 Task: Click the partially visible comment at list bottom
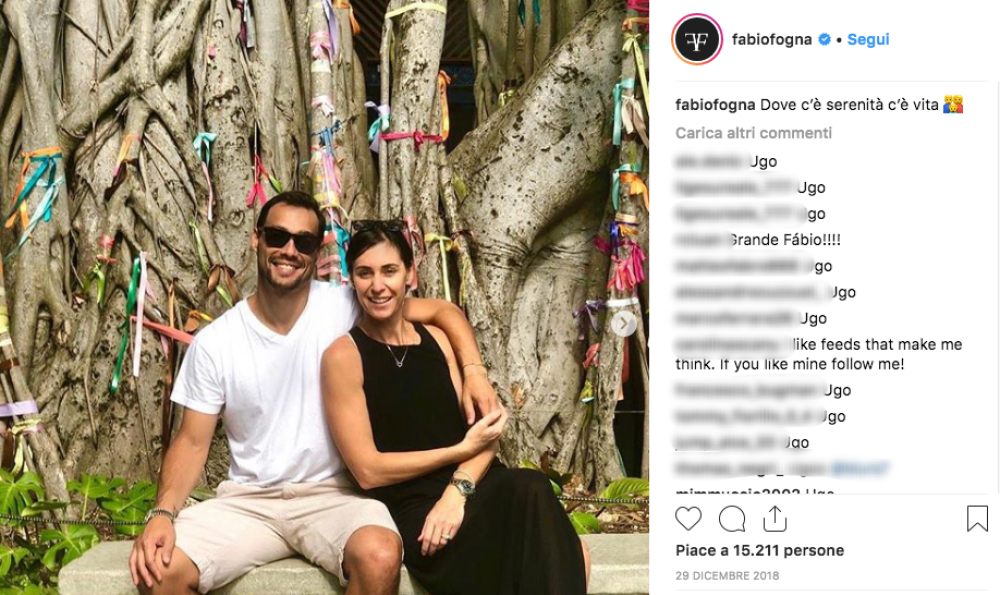pos(754,491)
